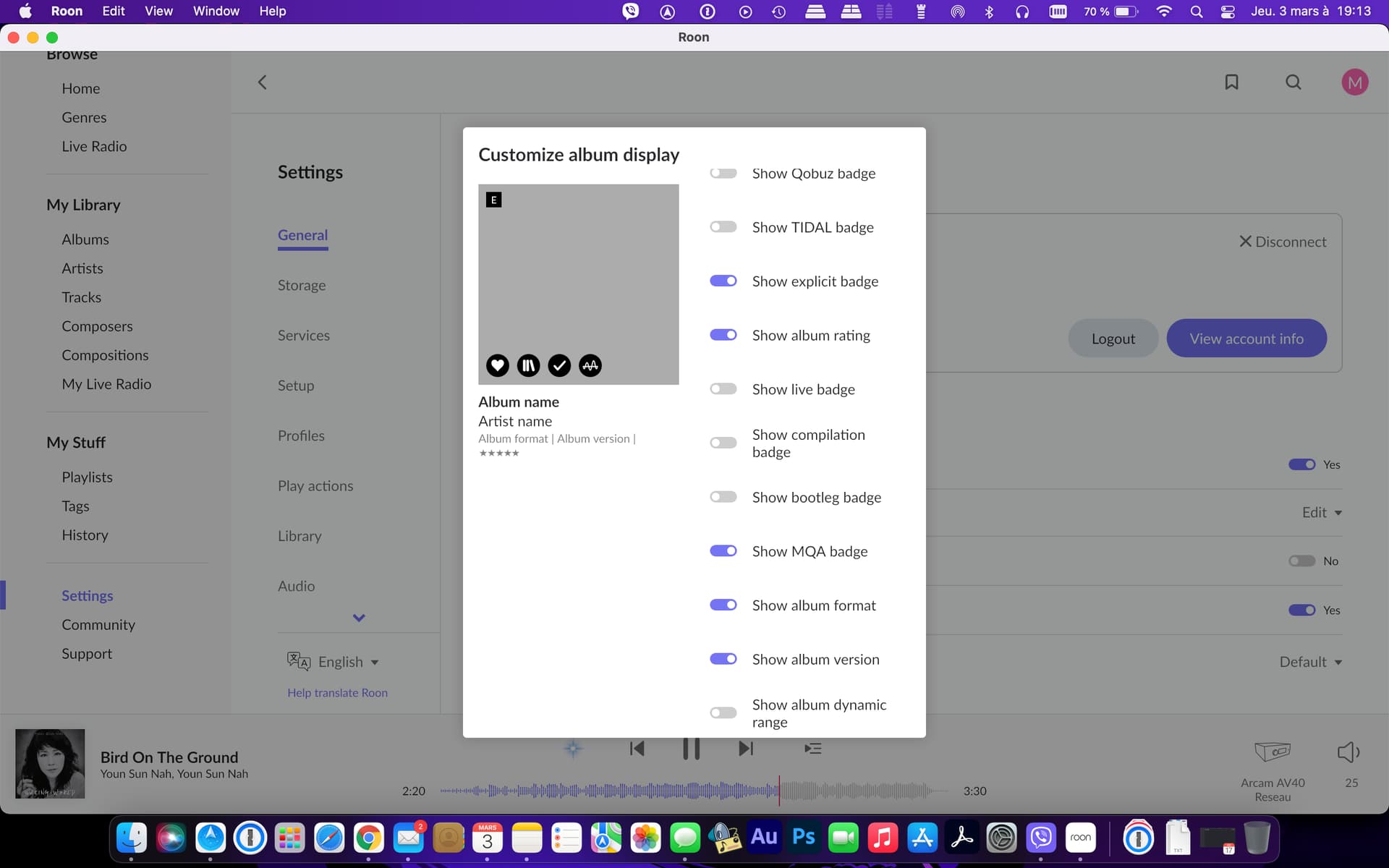Open History in sidebar

[85, 535]
